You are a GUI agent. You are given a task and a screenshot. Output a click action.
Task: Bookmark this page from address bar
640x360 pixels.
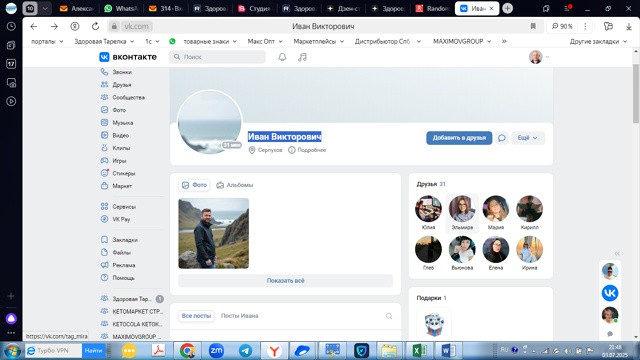point(533,26)
